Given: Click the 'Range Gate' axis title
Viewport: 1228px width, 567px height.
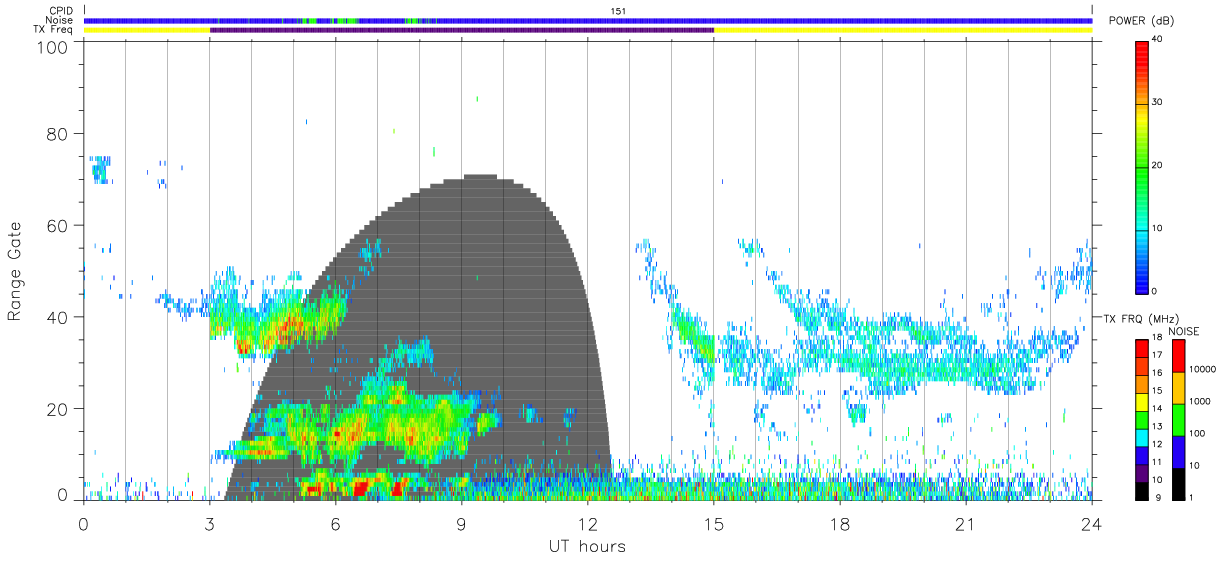Looking at the screenshot, I should coord(15,271).
